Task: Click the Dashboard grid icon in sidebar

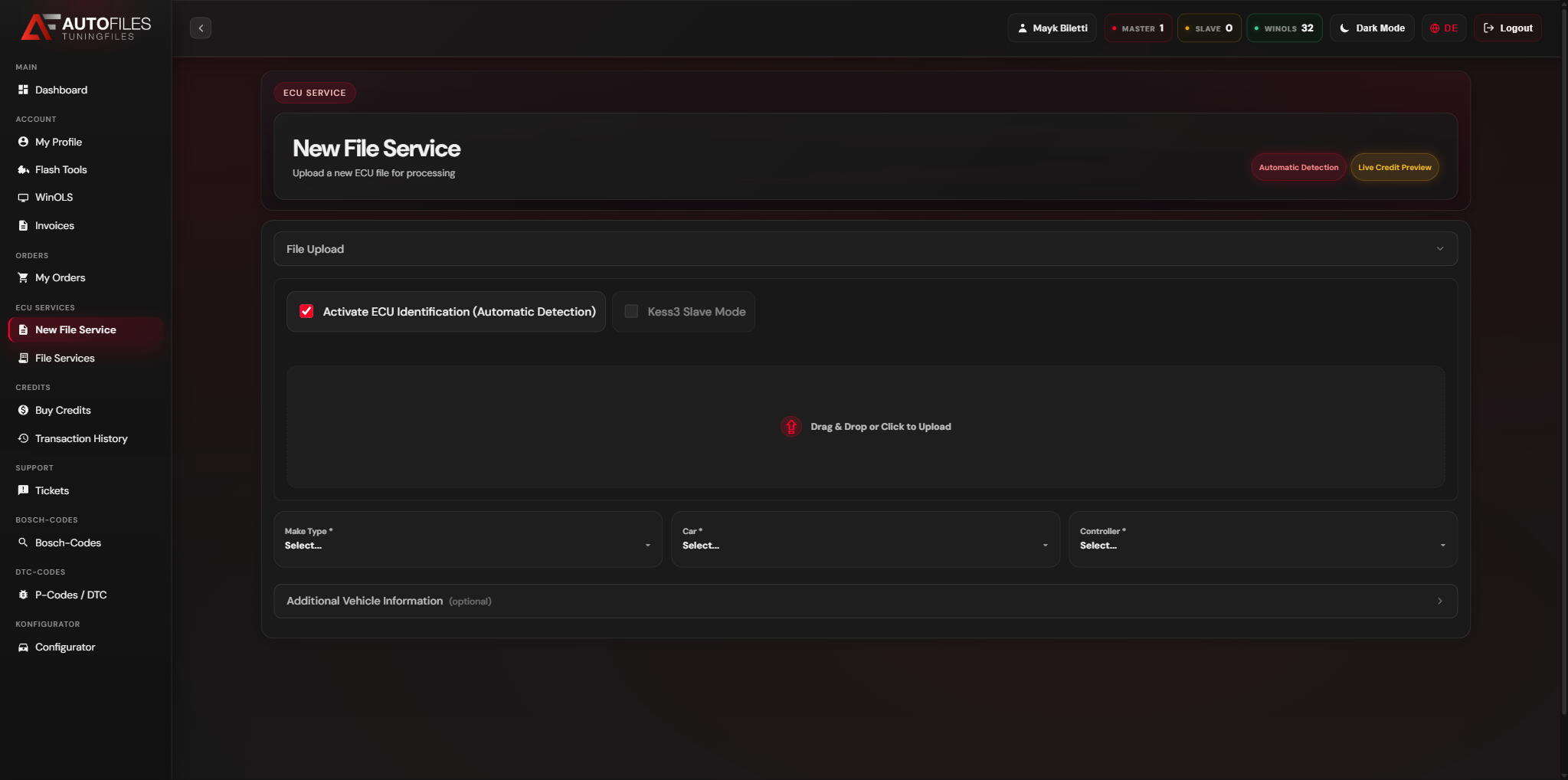Action: [x=23, y=90]
